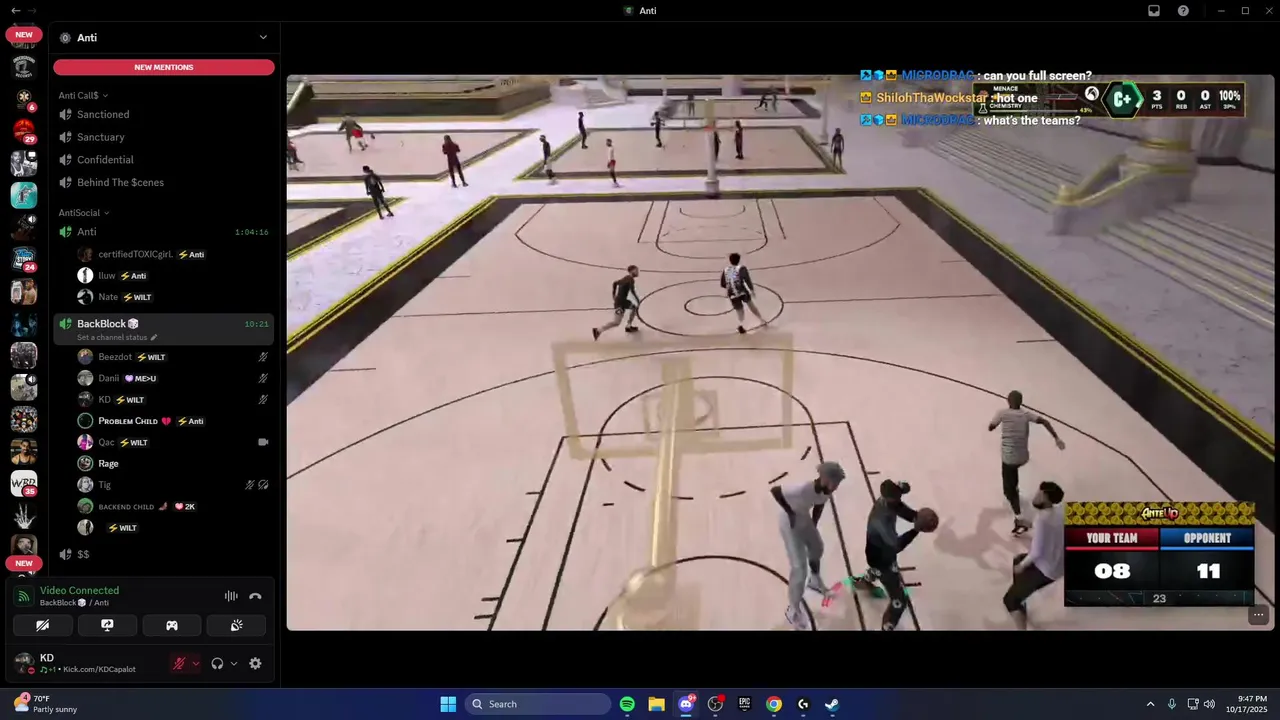Select user certifiedTOXICgirl. in Anti channel
Screen dimensions: 1280x720
(165, 254)
